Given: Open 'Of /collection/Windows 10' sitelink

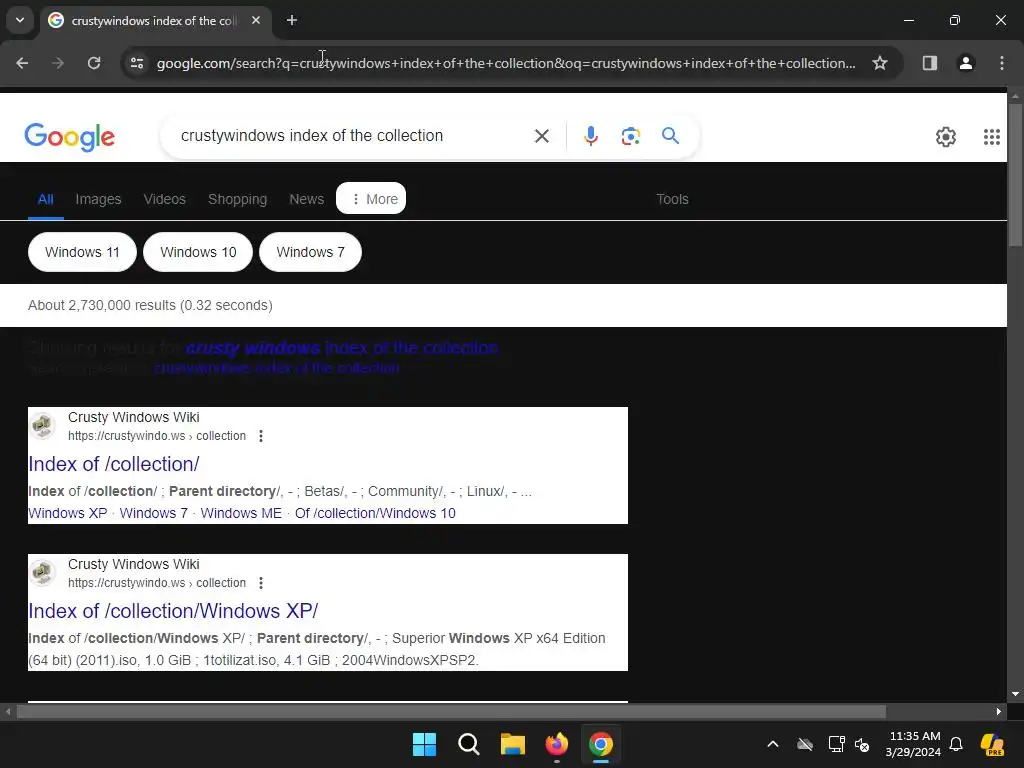Looking at the screenshot, I should [375, 513].
